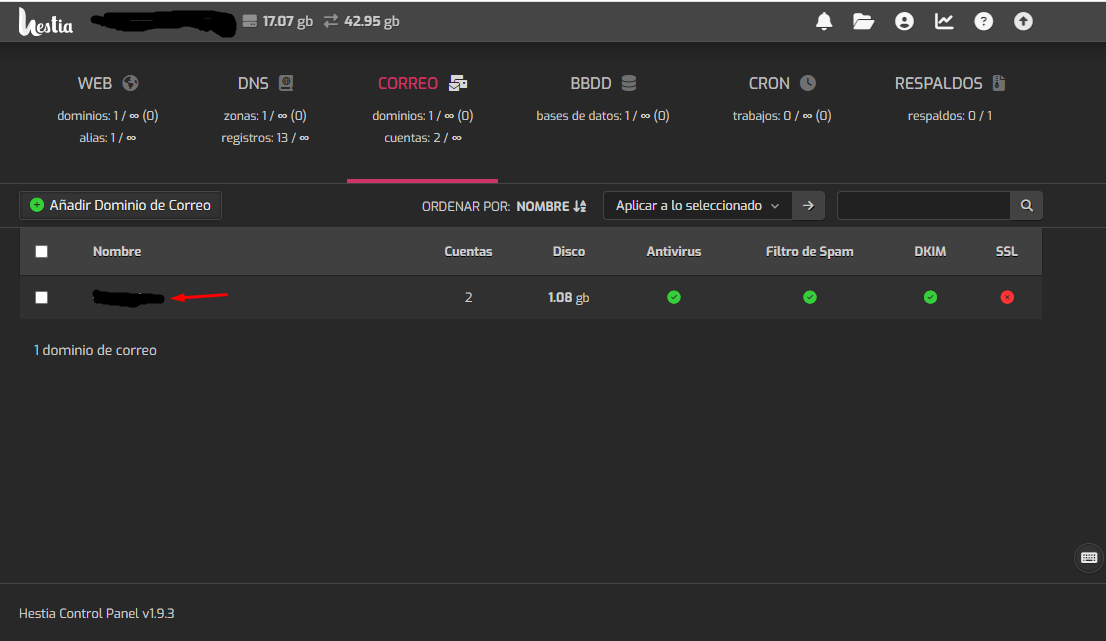Click 'Añadir Dominio de Correo' button
The height and width of the screenshot is (641, 1106).
[x=121, y=205]
